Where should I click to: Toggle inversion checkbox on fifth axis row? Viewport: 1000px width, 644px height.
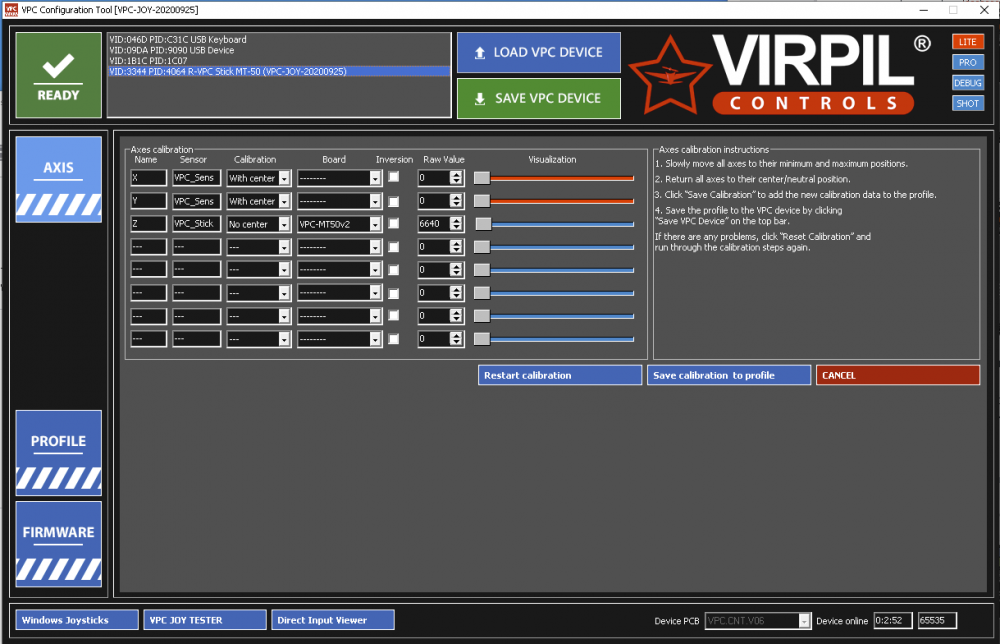coord(394,270)
